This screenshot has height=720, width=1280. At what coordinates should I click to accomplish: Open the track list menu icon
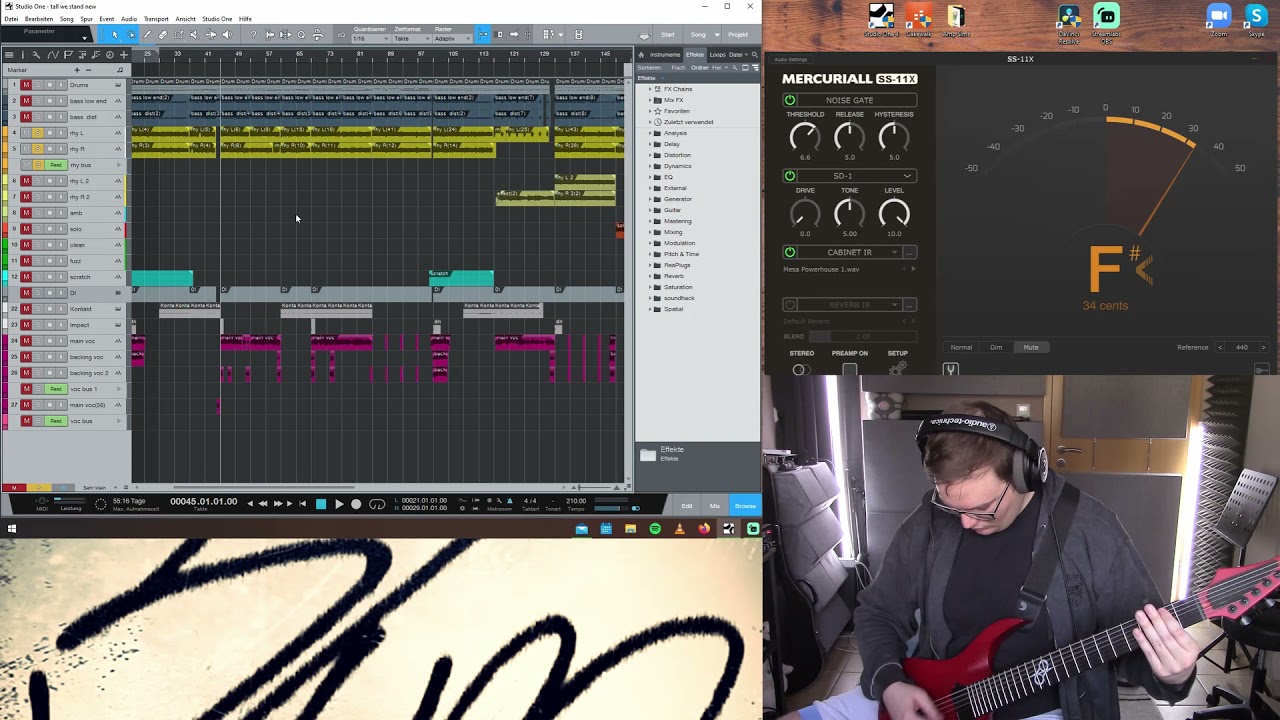[9, 55]
